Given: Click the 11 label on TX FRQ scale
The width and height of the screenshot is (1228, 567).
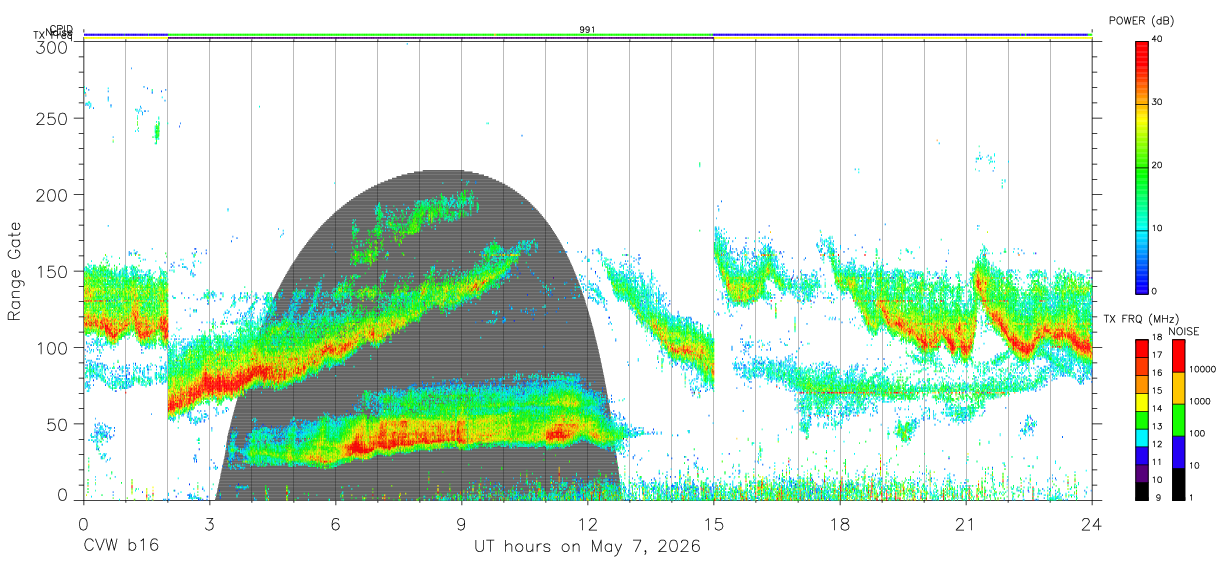Looking at the screenshot, I should coord(1157,462).
